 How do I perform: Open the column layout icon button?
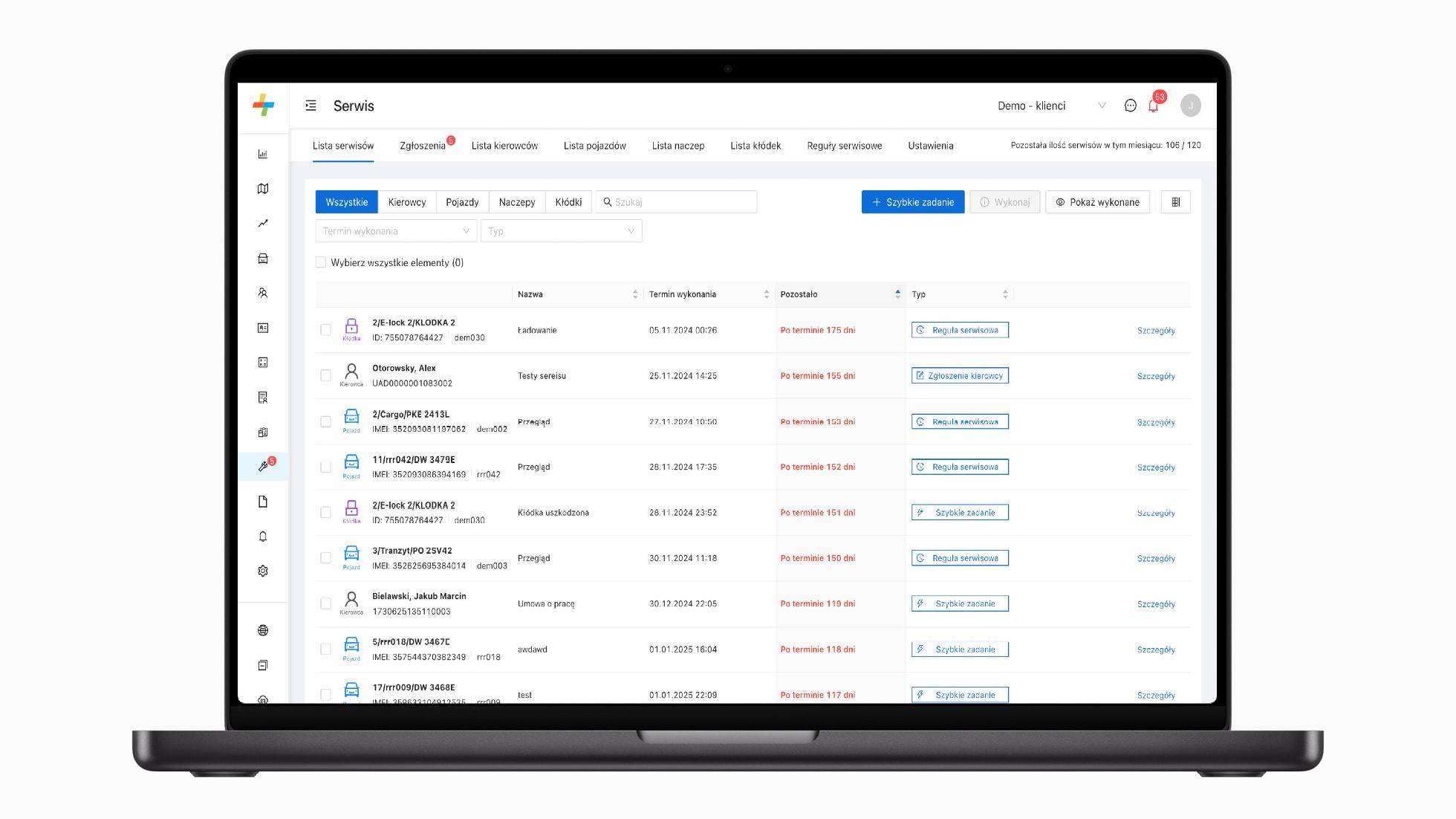1175,202
